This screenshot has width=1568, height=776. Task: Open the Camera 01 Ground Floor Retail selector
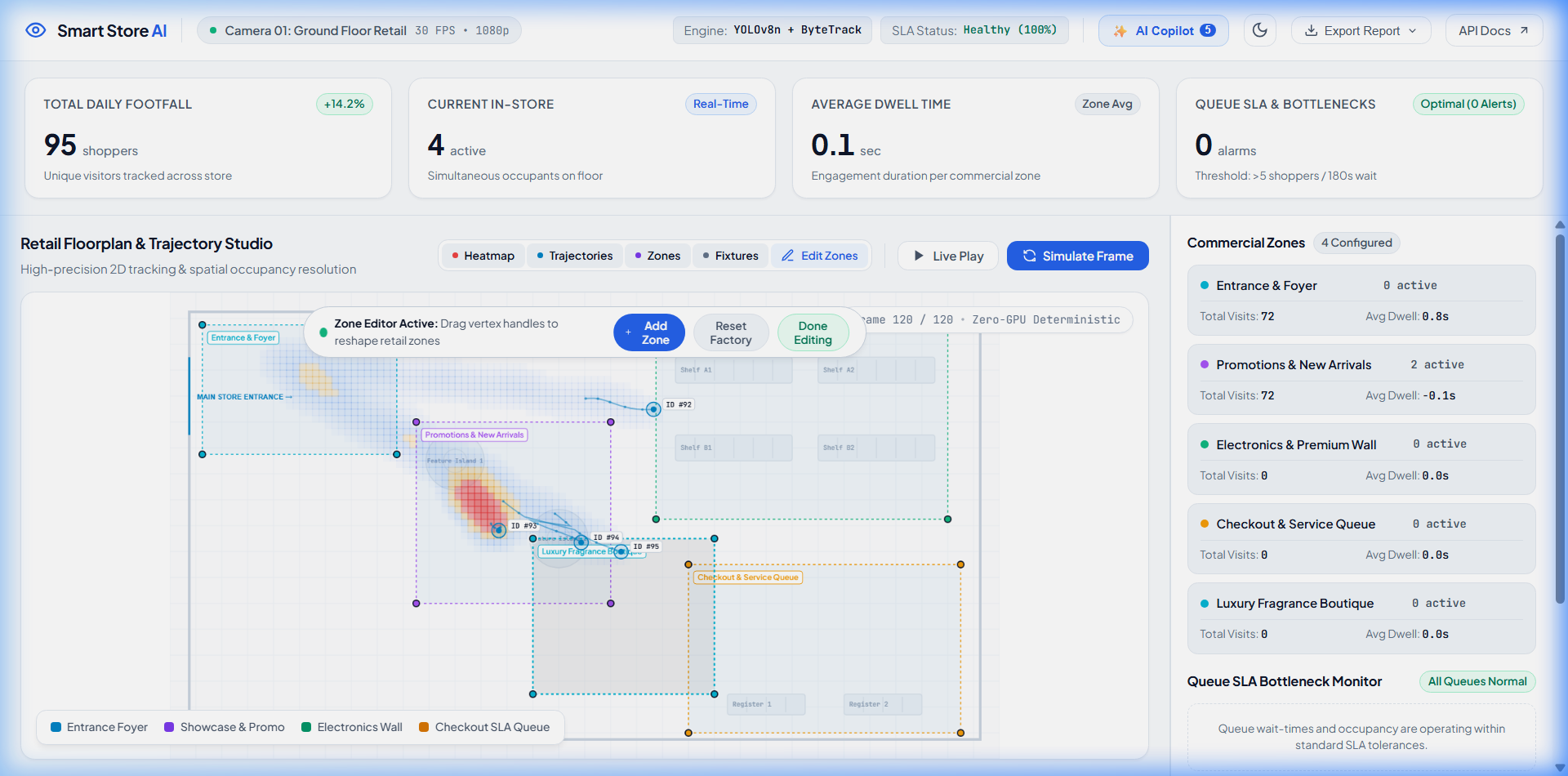click(x=359, y=30)
